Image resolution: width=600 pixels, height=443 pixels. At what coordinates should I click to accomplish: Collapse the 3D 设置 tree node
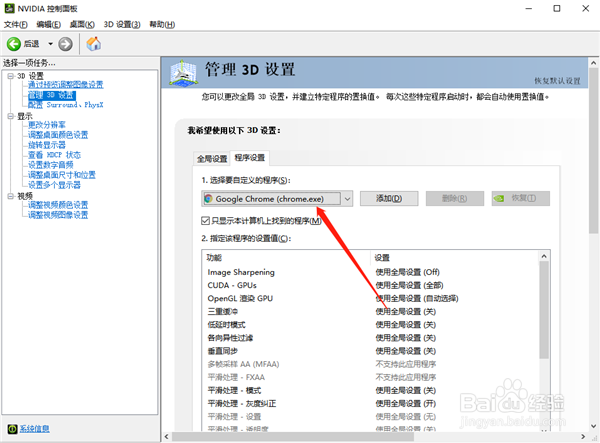tap(11, 76)
